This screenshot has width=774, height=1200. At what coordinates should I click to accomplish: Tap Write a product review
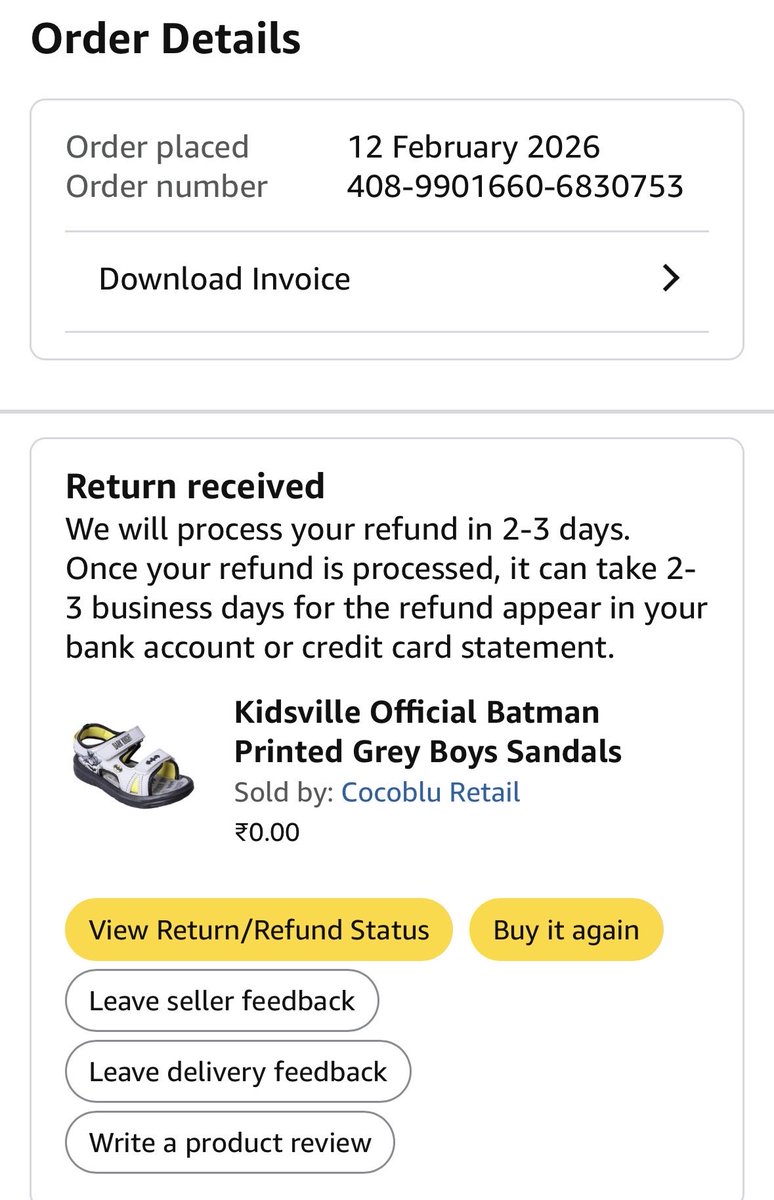click(x=230, y=1142)
